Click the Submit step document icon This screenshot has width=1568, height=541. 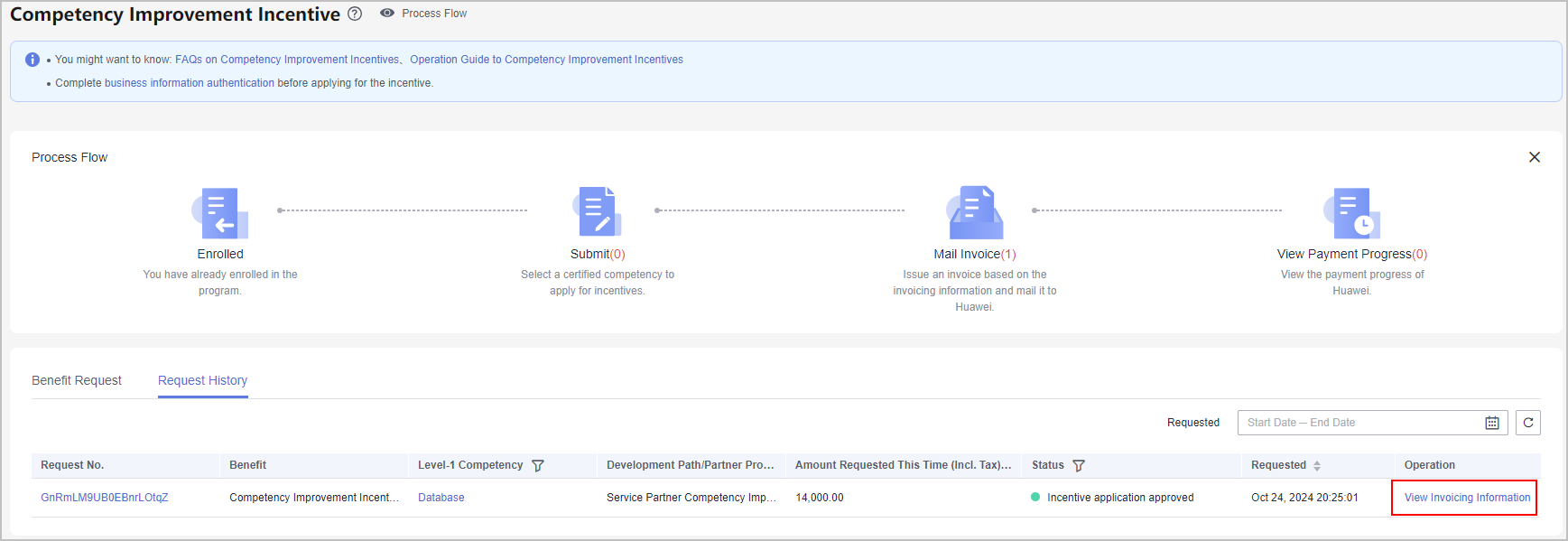[x=597, y=212]
